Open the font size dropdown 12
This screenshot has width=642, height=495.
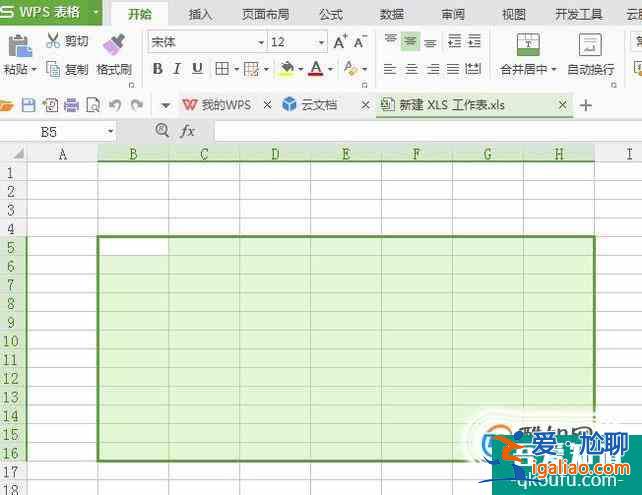pos(321,42)
